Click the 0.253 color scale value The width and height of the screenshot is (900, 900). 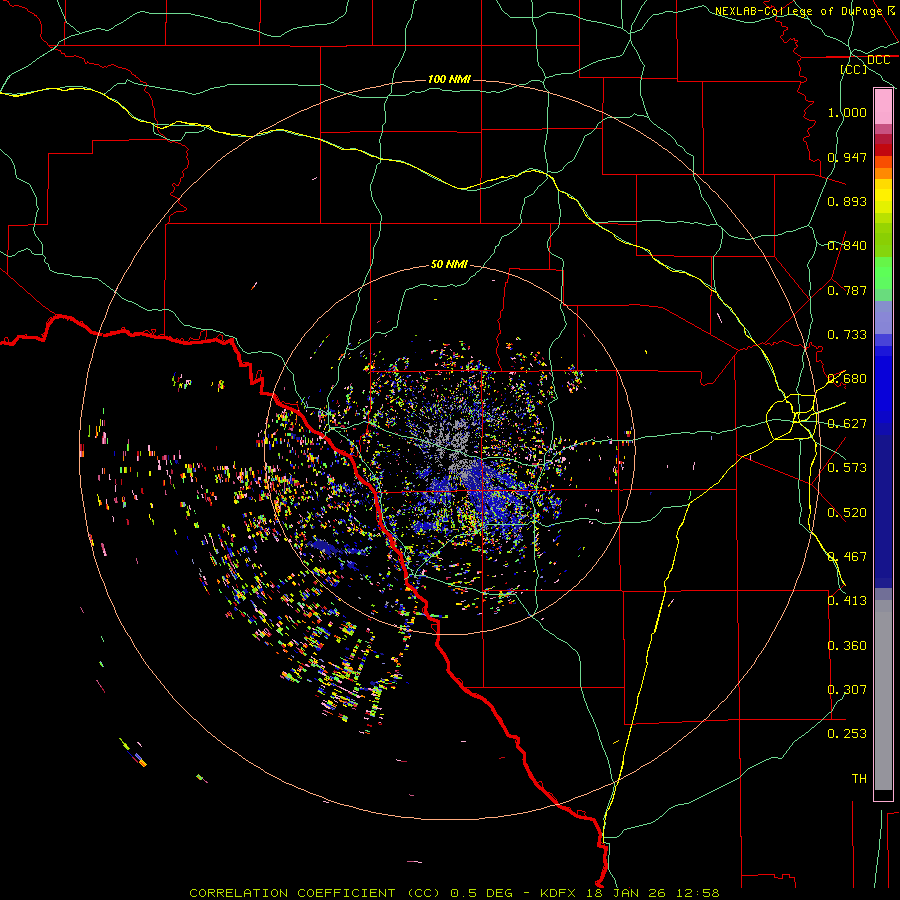pyautogui.click(x=847, y=734)
